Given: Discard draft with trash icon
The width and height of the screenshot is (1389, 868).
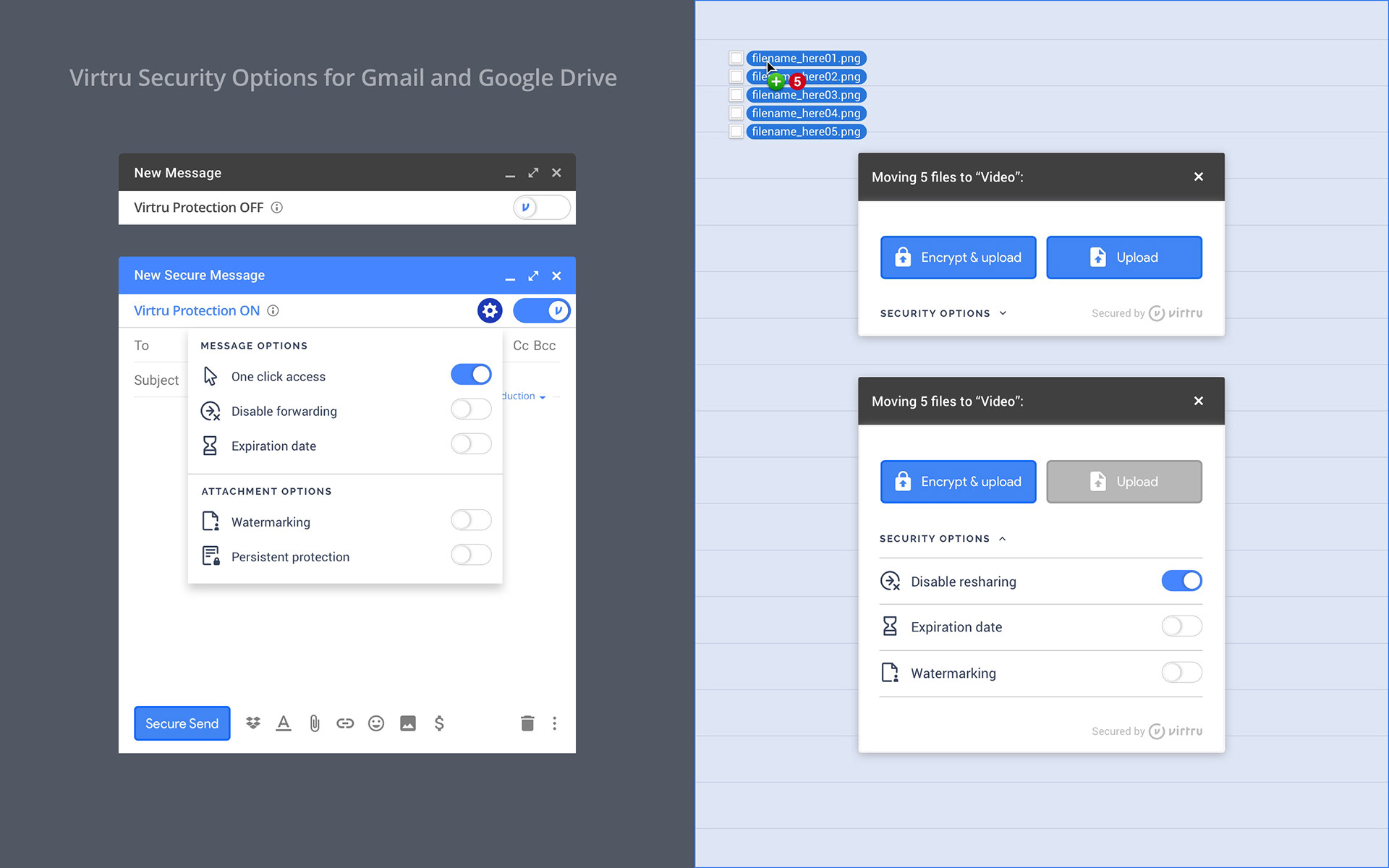Looking at the screenshot, I should pyautogui.click(x=527, y=723).
